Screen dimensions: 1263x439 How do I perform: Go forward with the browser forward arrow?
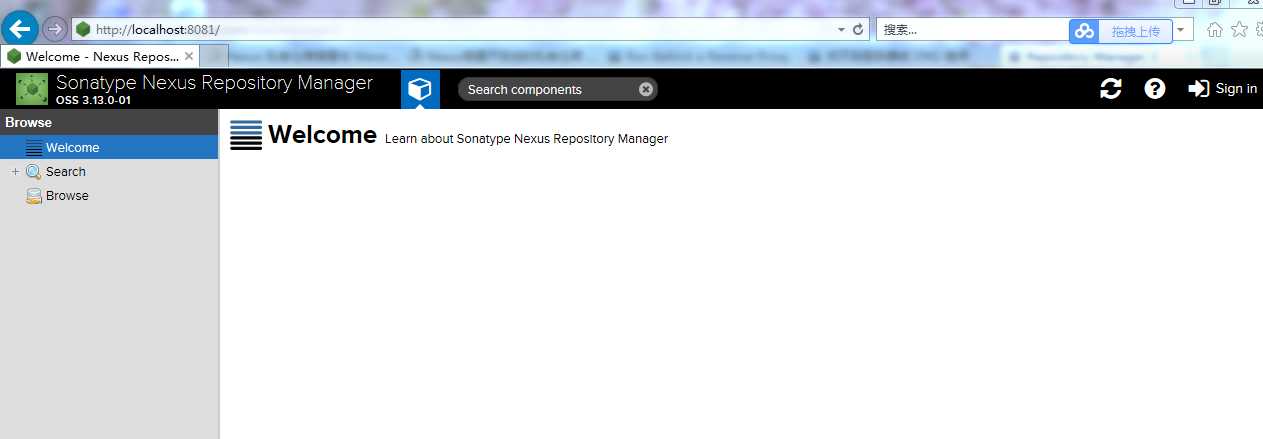(55, 29)
